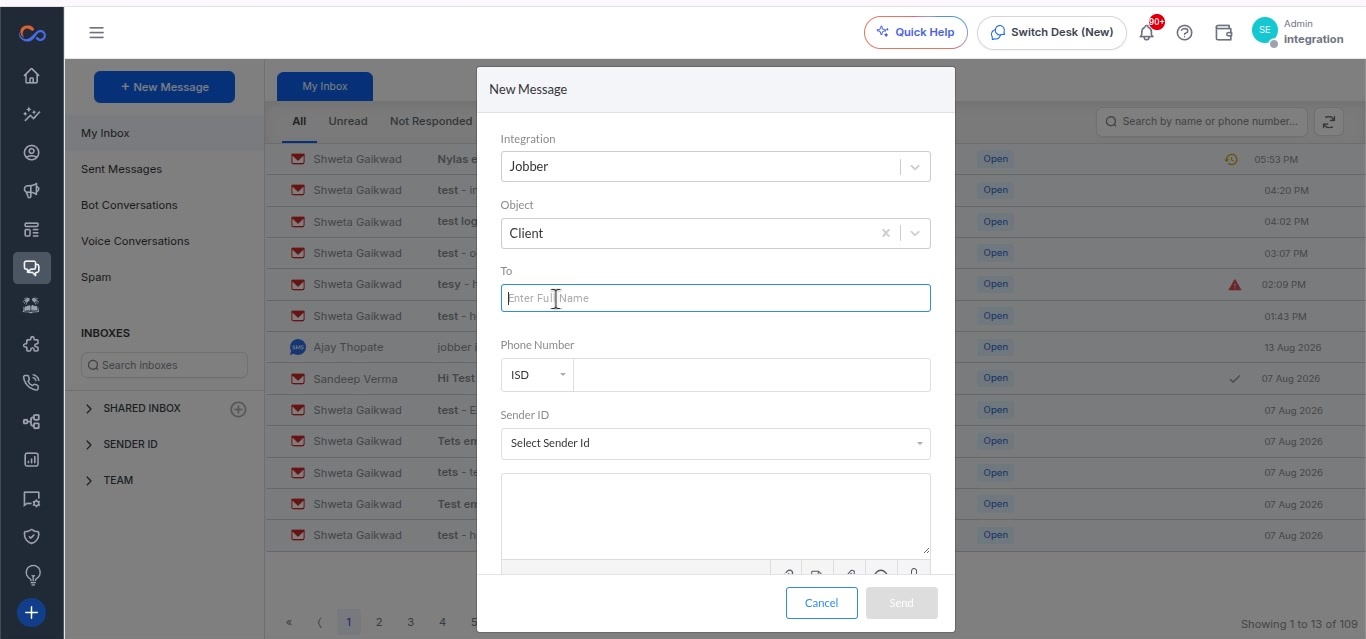Viewport: 1366px width, 639px height.
Task: Go to Home icon in sidebar
Action: coord(32,76)
